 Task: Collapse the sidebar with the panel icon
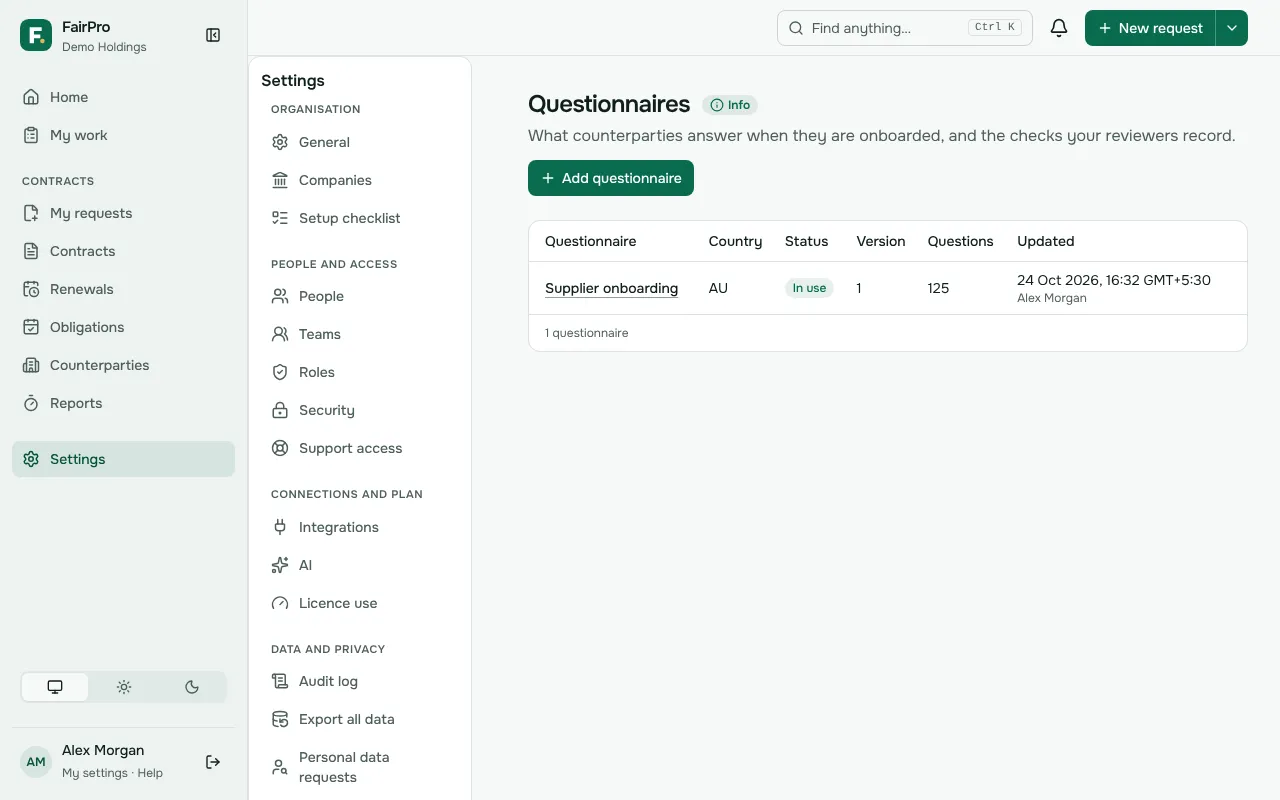click(213, 35)
